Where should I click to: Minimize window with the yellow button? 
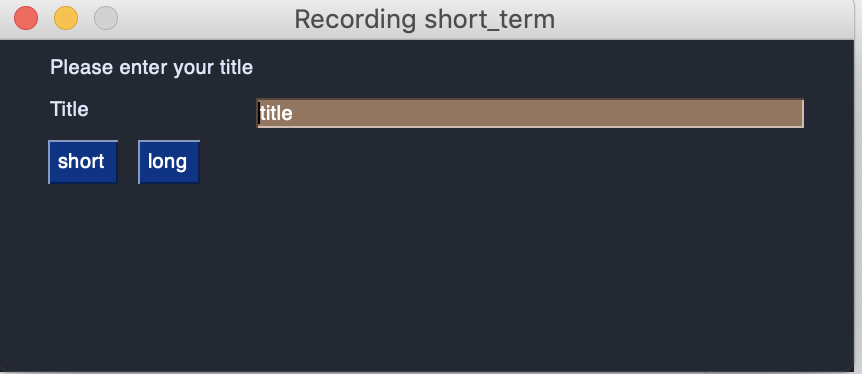(x=66, y=18)
